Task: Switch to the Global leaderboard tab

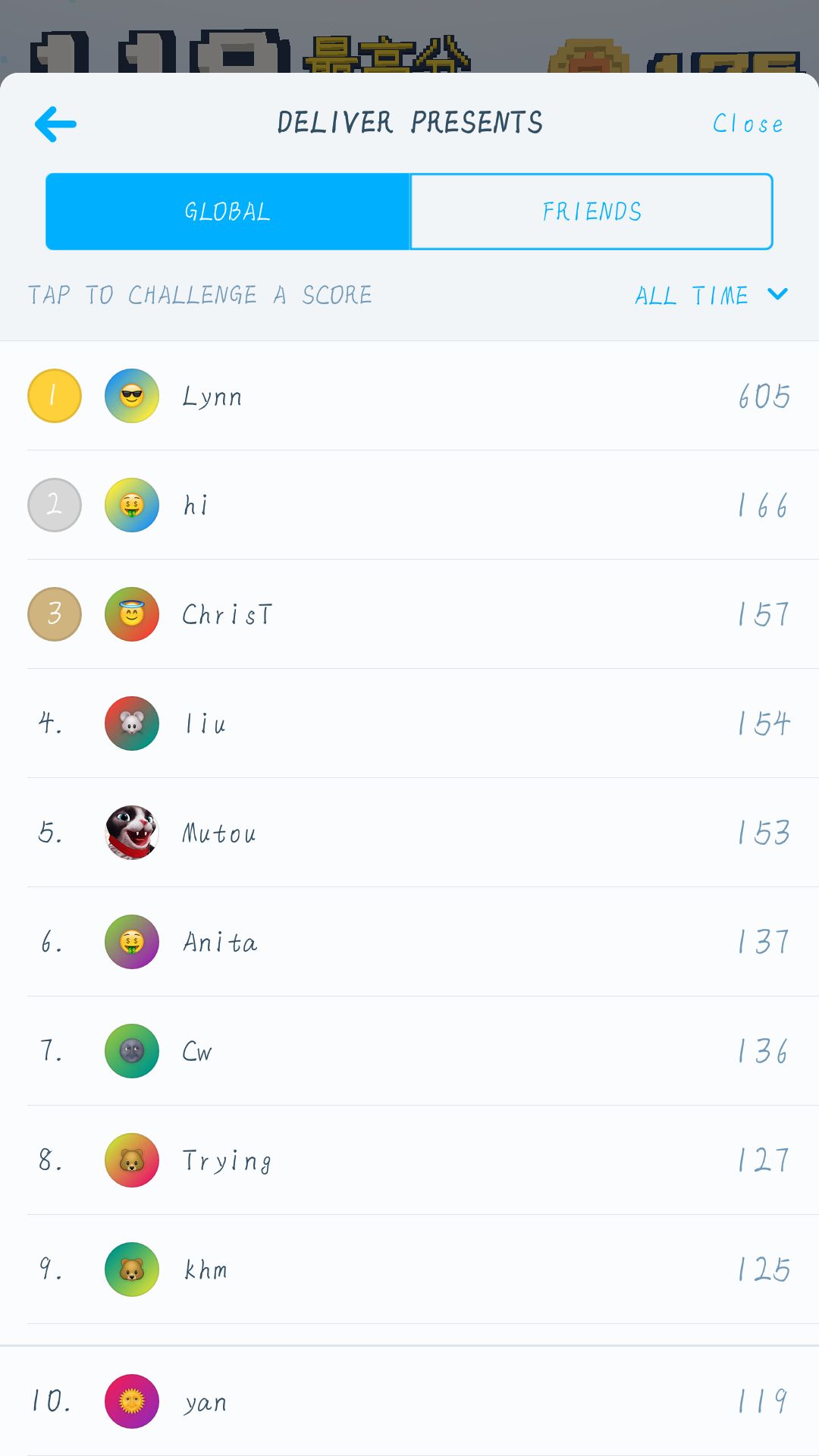Action: pos(227,212)
